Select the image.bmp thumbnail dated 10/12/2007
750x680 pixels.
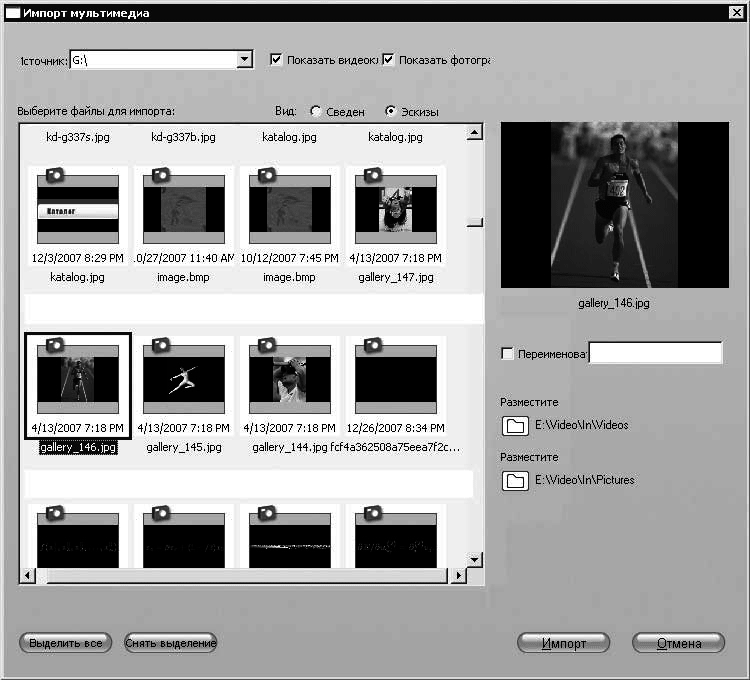[x=290, y=216]
